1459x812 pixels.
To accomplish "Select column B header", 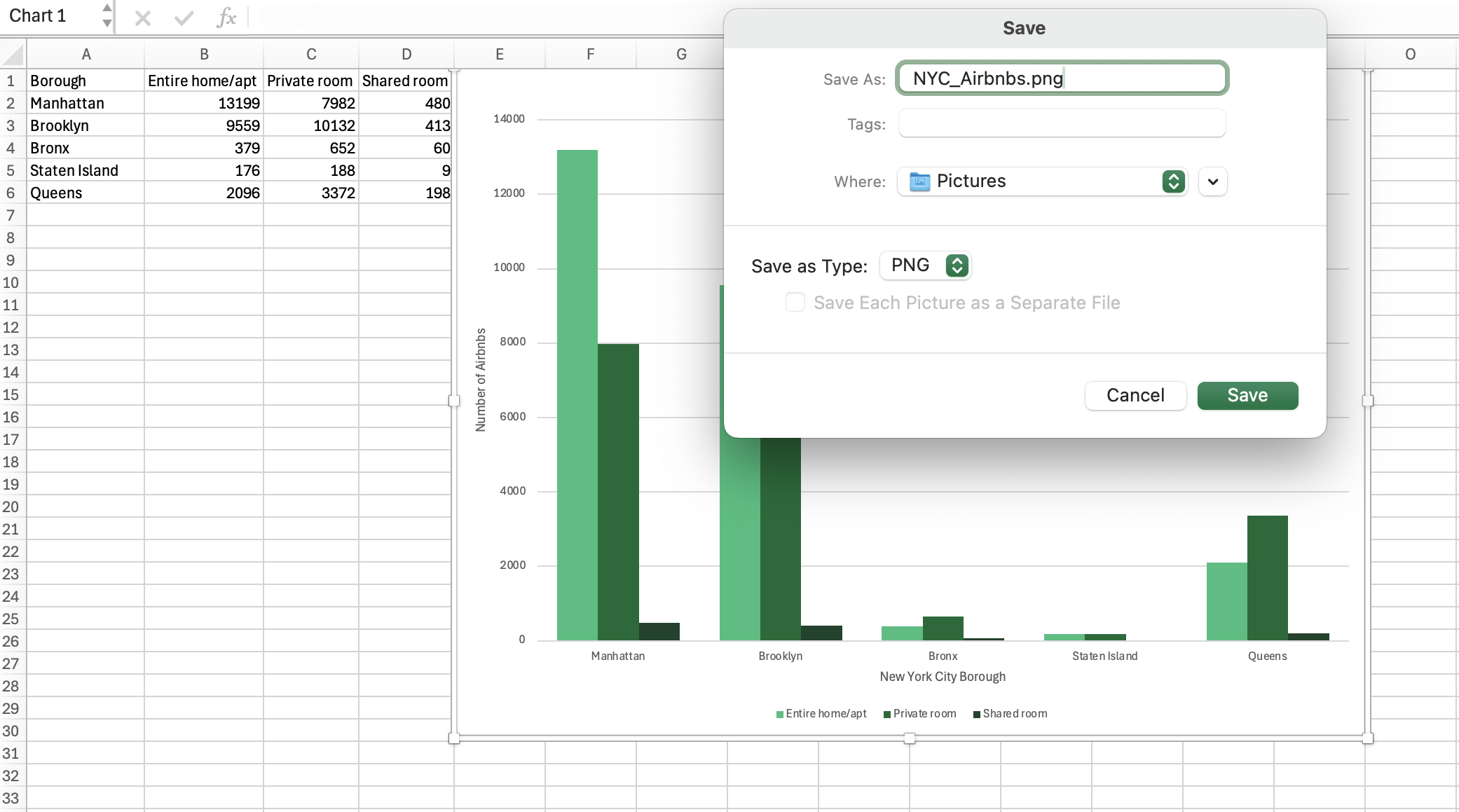I will (204, 54).
